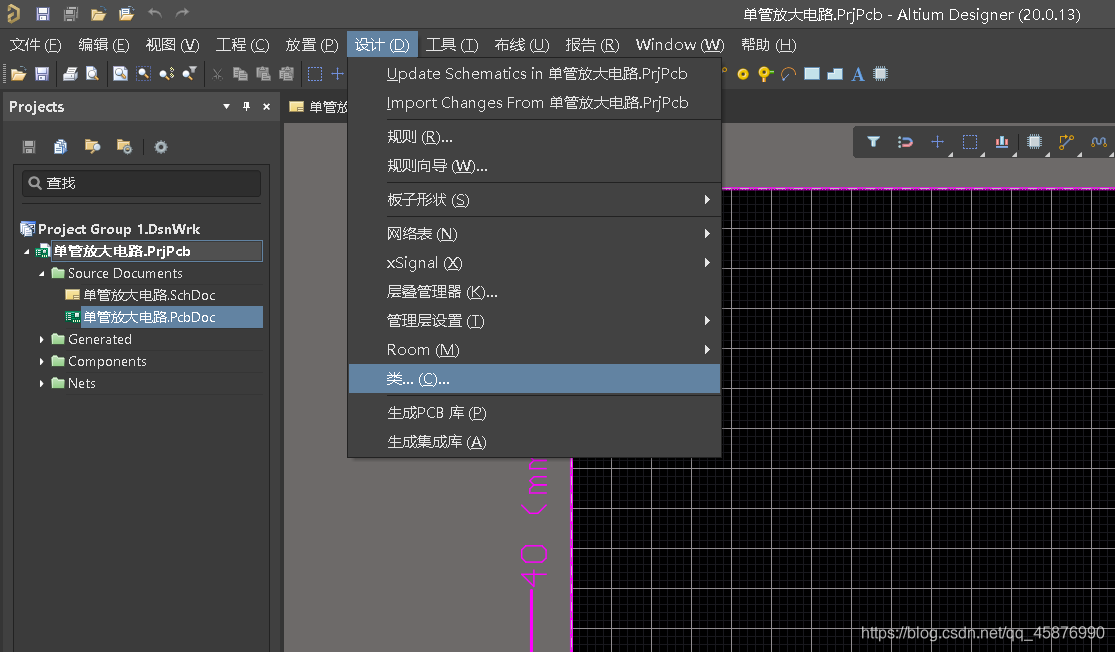
Task: Open the 报告 (R) menu
Action: pos(592,45)
